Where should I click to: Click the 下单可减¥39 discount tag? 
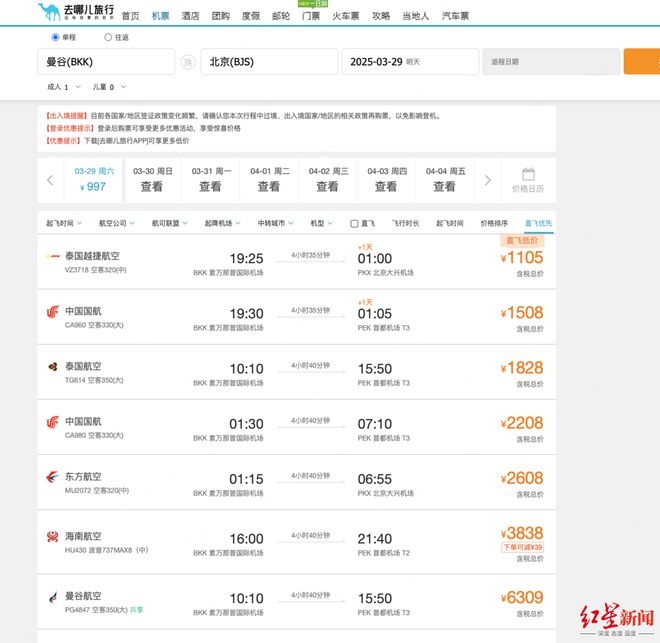click(x=522, y=547)
